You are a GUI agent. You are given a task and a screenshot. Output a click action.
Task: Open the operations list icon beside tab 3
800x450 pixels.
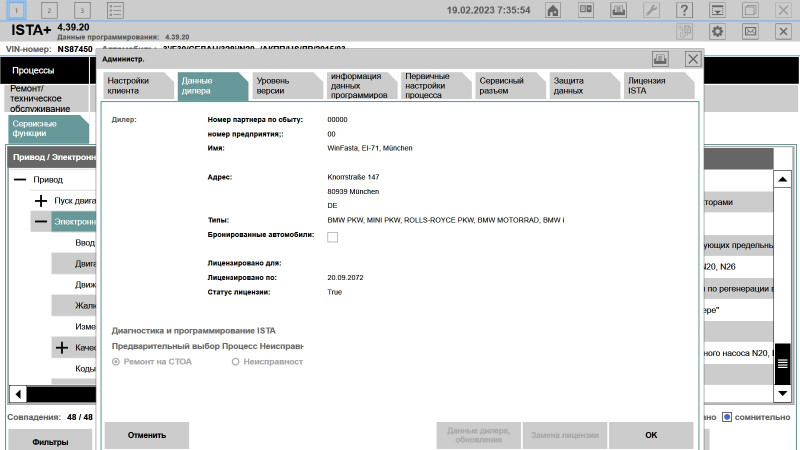pyautogui.click(x=116, y=10)
